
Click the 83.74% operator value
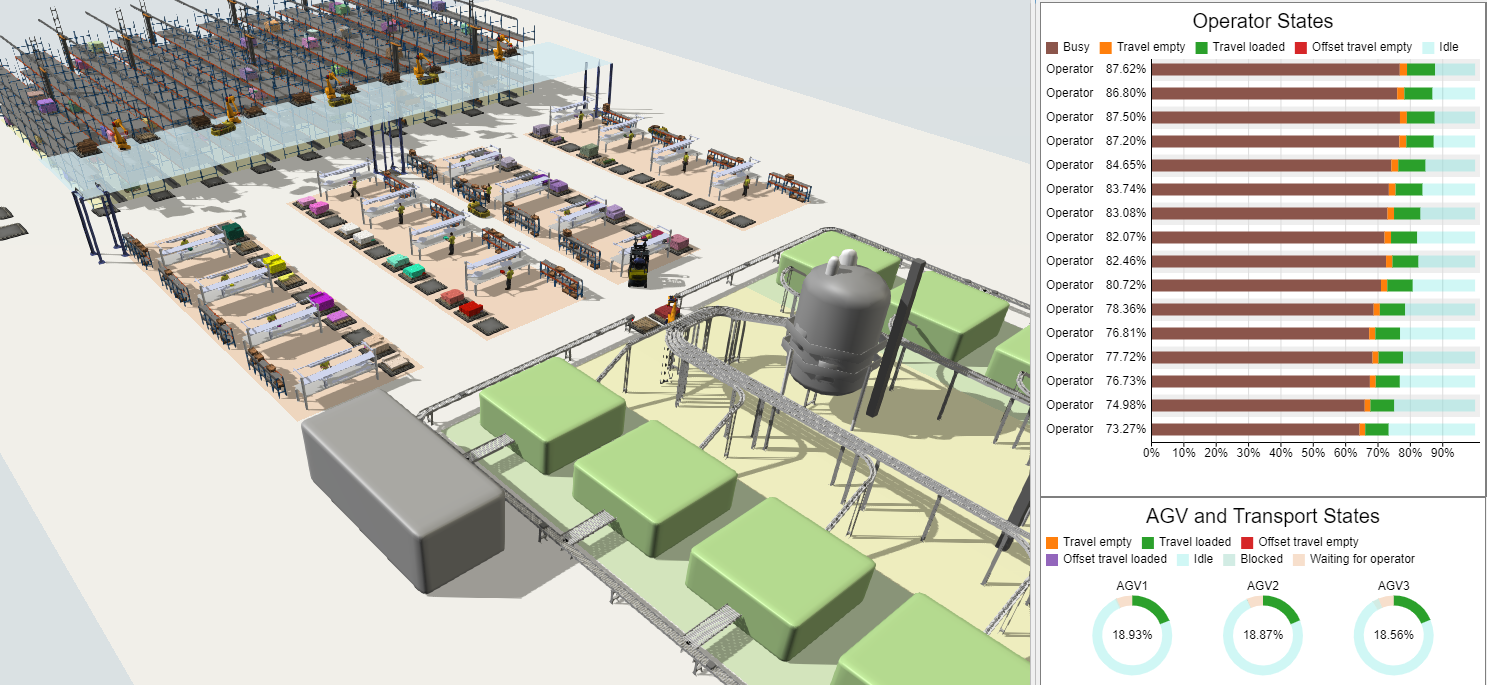[x=1126, y=189]
